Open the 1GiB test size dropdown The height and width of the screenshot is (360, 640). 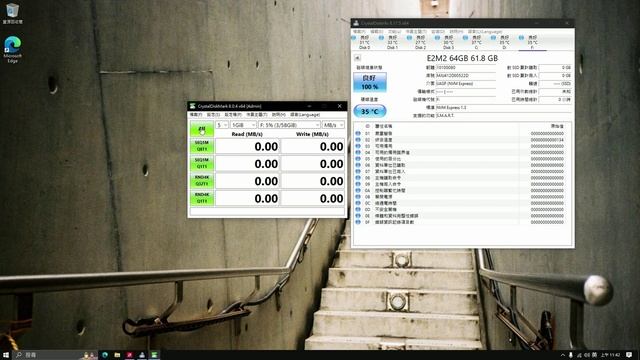pyautogui.click(x=243, y=125)
